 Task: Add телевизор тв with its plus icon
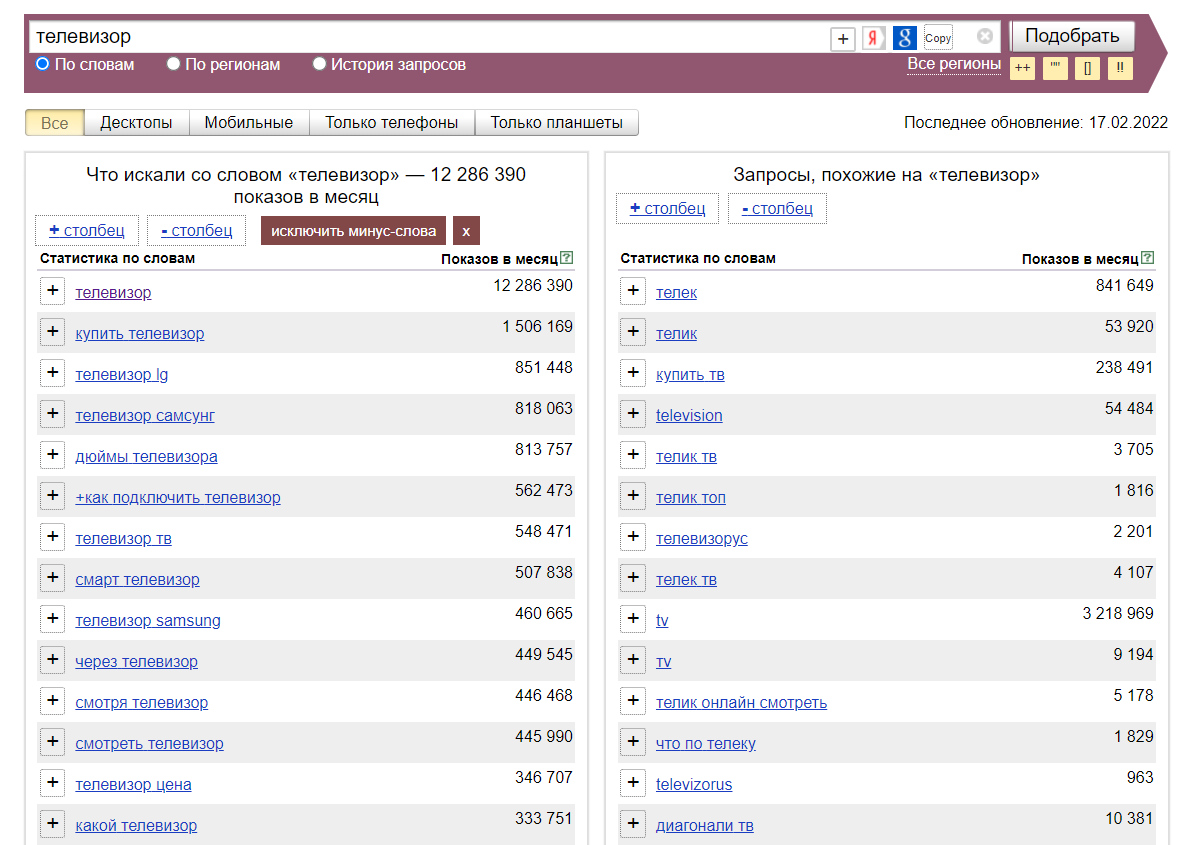pyautogui.click(x=52, y=537)
